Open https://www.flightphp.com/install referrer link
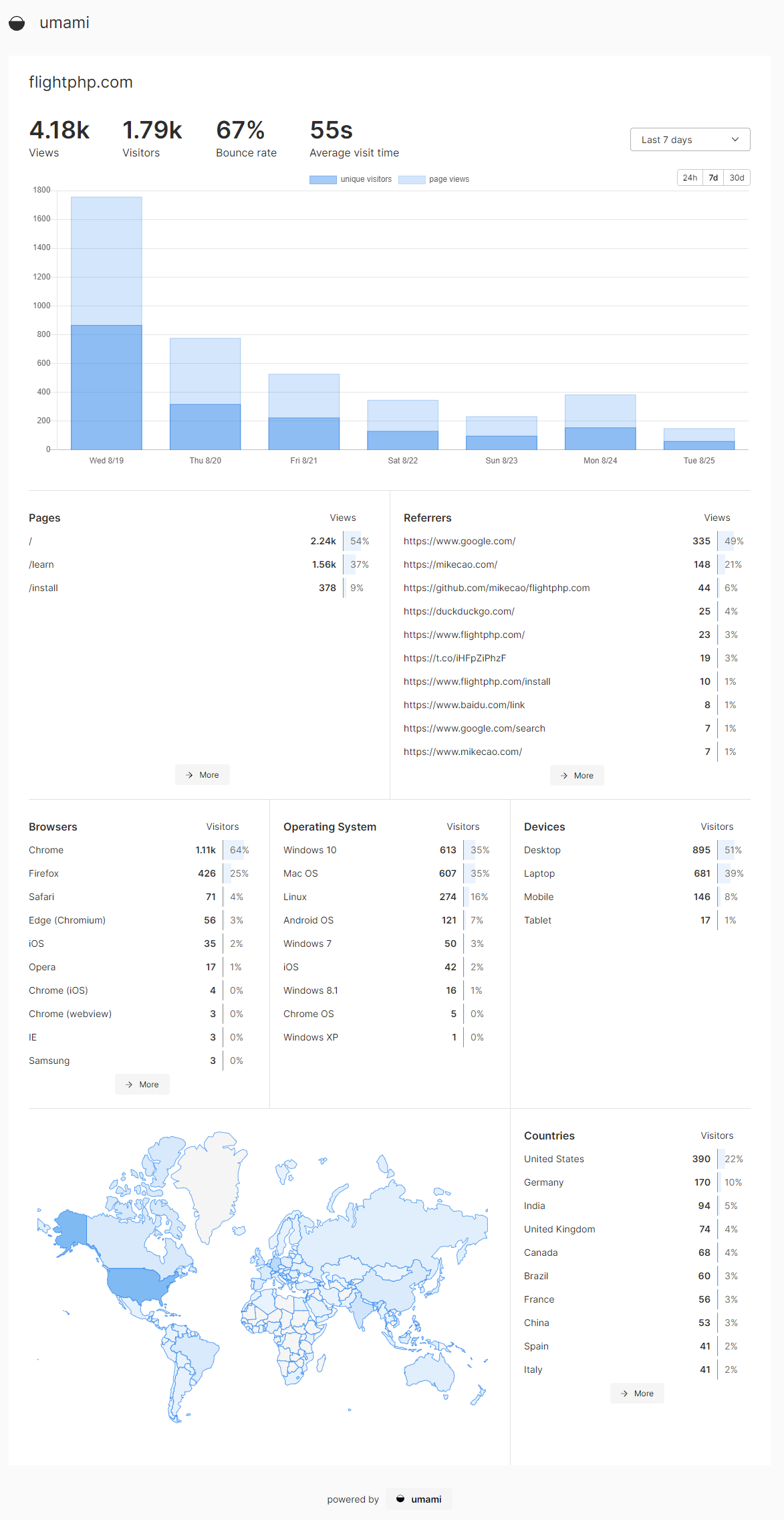The height and width of the screenshot is (1520, 784). (477, 681)
